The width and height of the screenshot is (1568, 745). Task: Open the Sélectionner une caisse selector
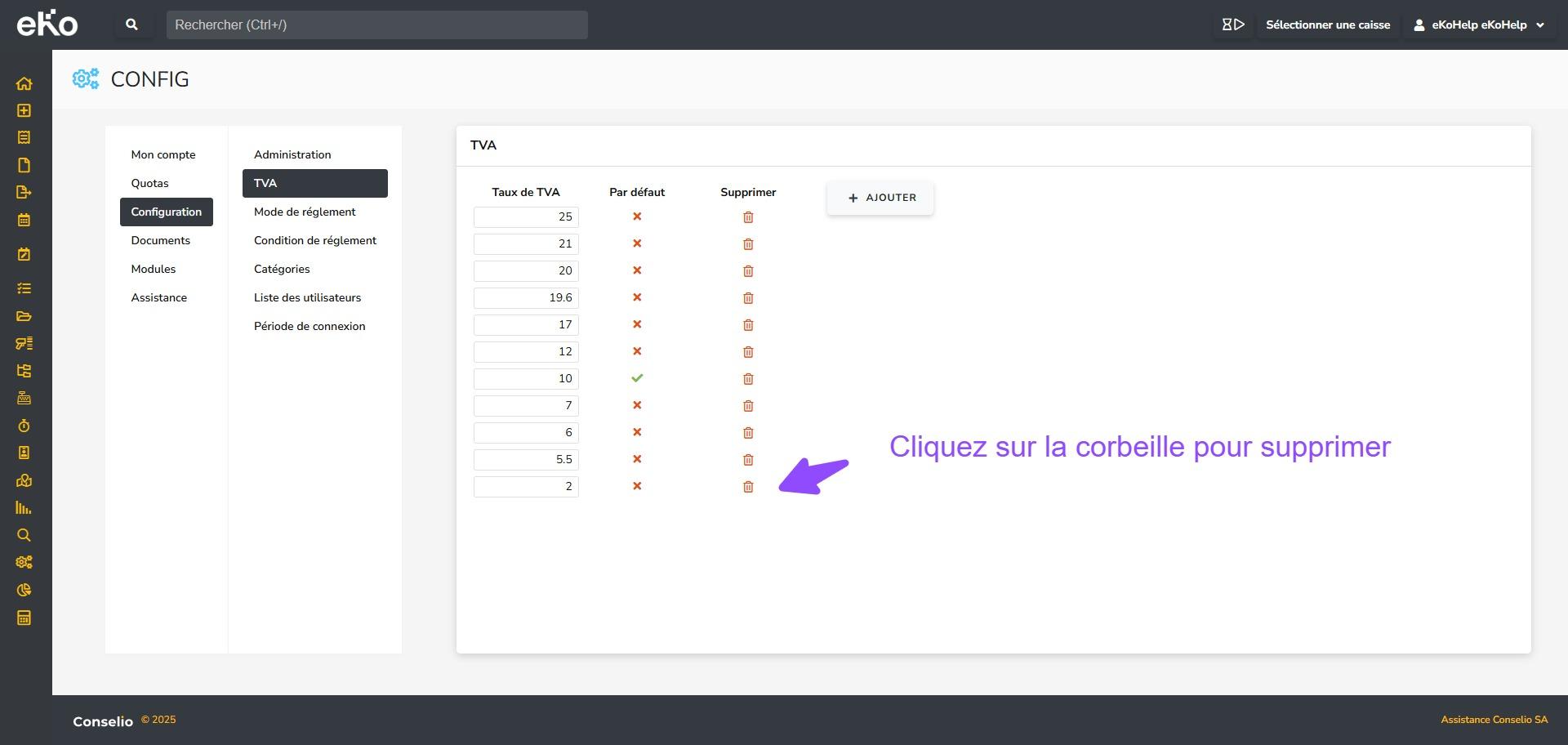1327,25
